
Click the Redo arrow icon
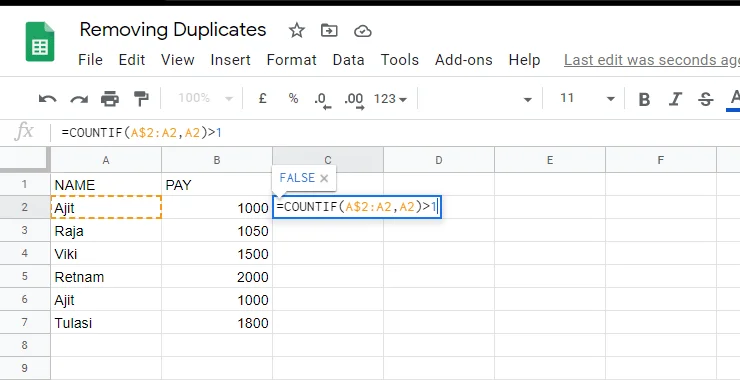[79, 99]
